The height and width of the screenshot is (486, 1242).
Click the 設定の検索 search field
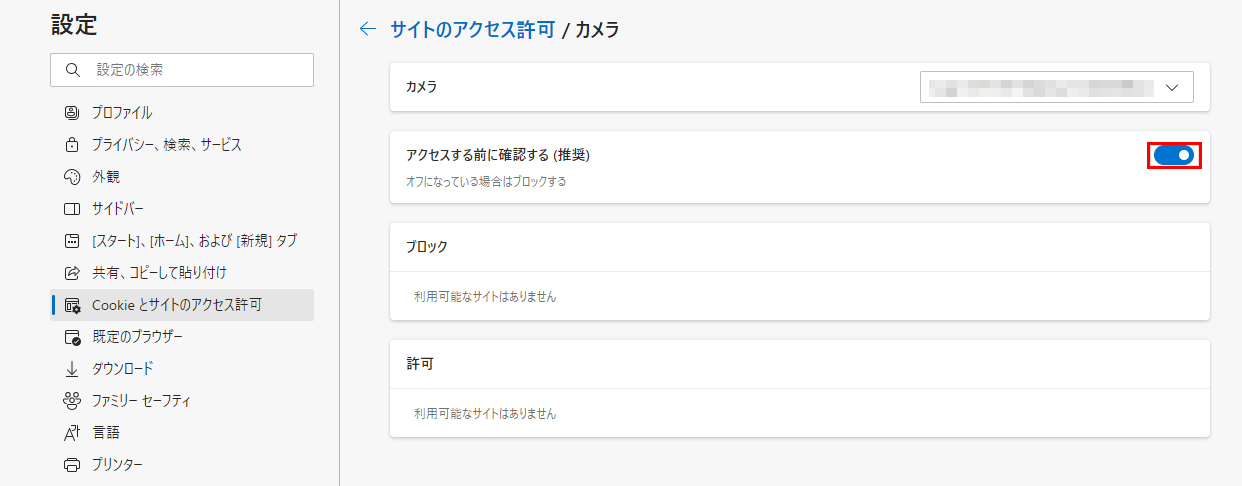tap(182, 70)
